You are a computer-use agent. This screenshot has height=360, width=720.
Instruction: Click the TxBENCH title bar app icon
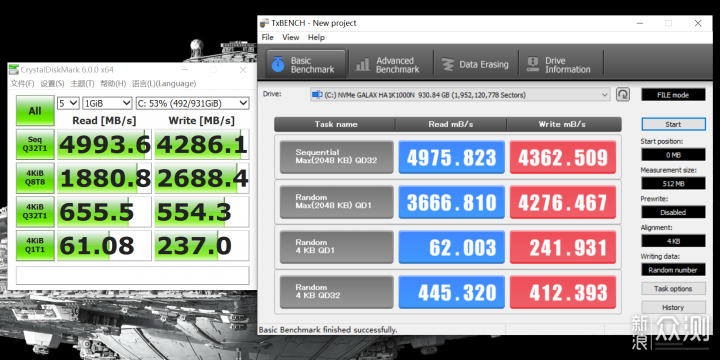(264, 23)
